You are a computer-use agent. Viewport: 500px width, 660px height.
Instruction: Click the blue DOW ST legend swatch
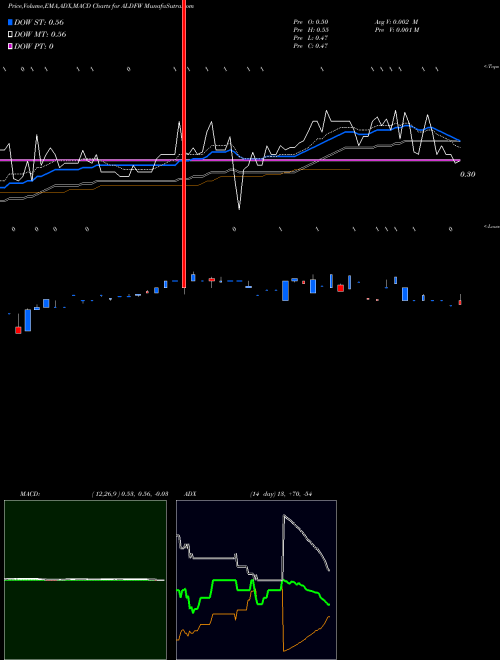[x=10, y=22]
